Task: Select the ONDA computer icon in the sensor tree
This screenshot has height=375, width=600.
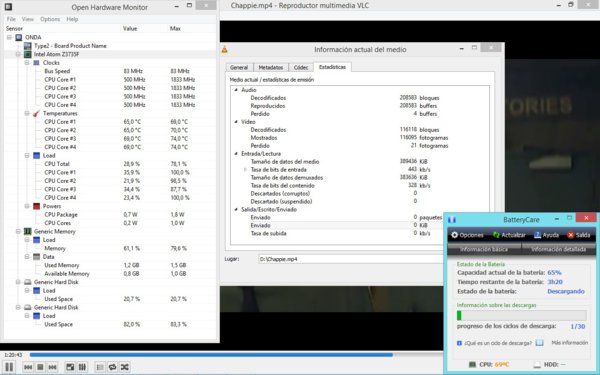Action: 19,37
